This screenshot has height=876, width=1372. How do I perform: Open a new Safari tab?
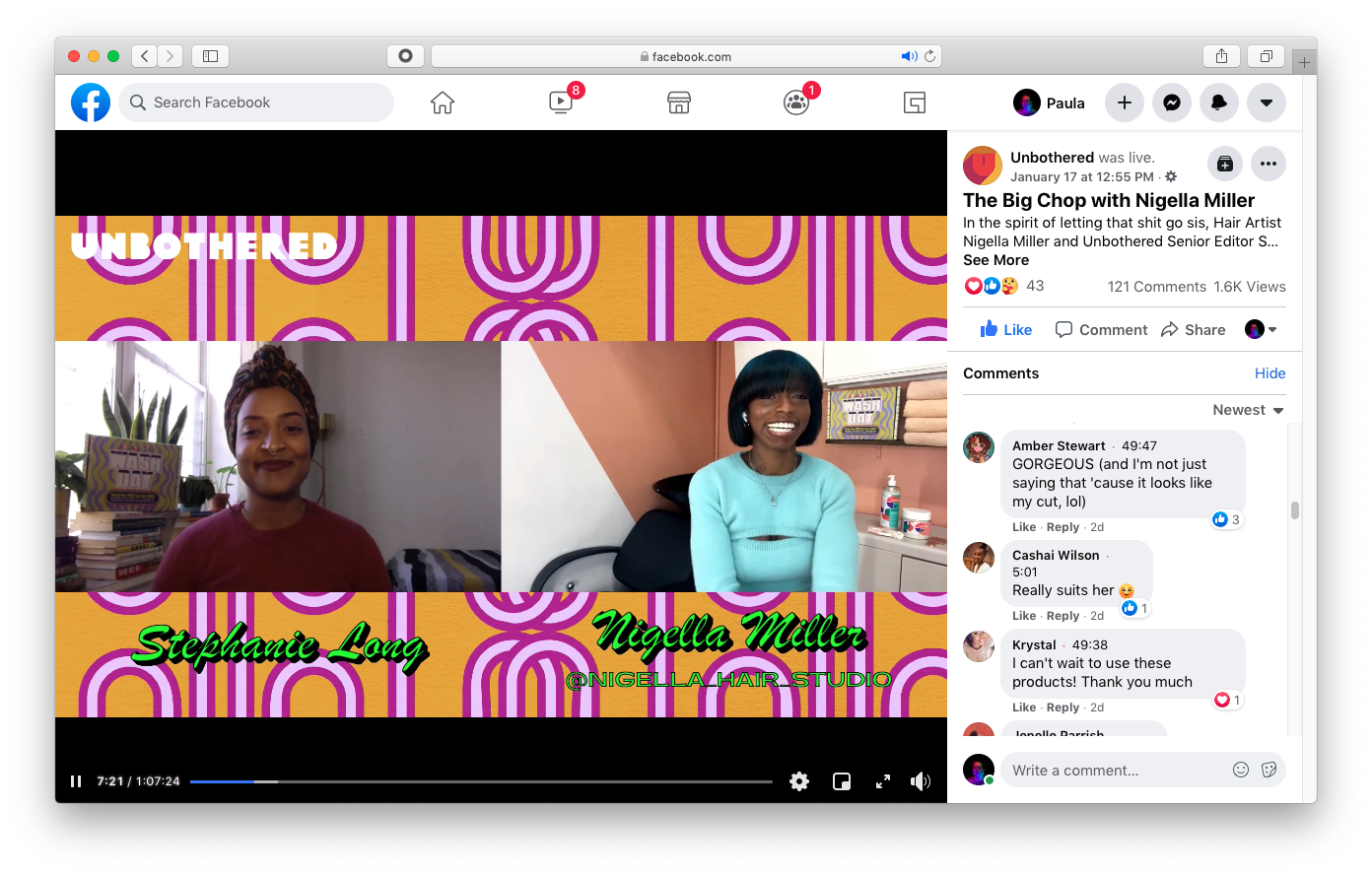click(1304, 62)
